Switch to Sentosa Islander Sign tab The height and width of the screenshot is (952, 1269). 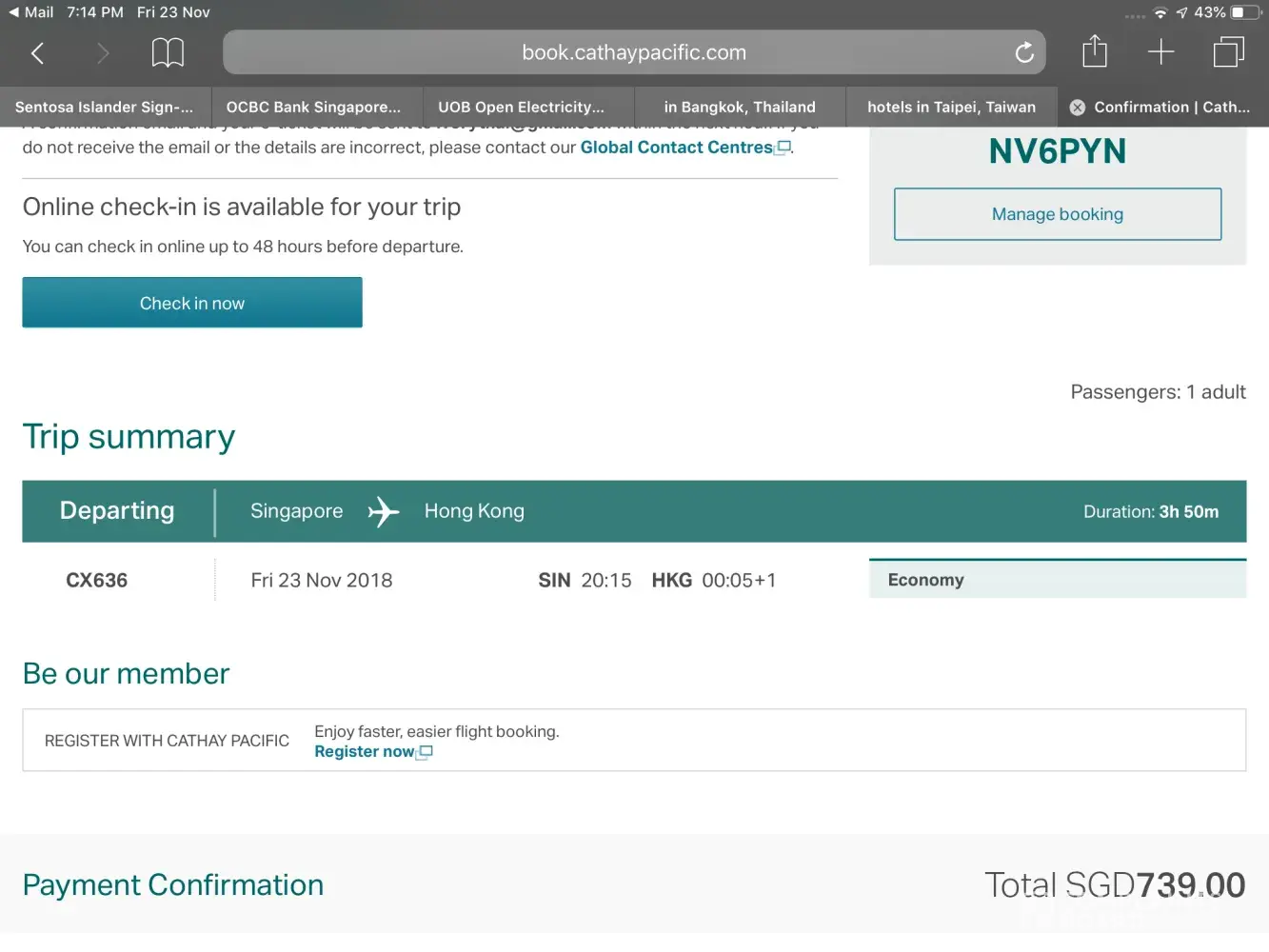point(105,108)
